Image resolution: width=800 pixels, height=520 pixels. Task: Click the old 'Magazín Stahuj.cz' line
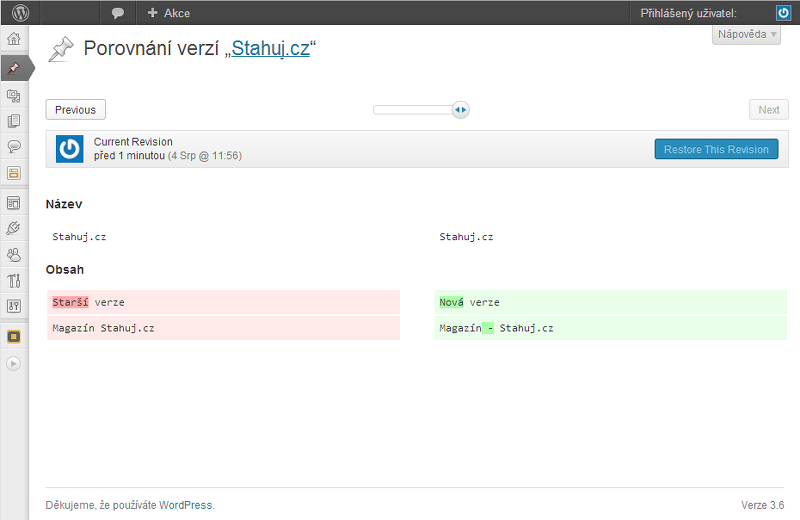[223, 328]
